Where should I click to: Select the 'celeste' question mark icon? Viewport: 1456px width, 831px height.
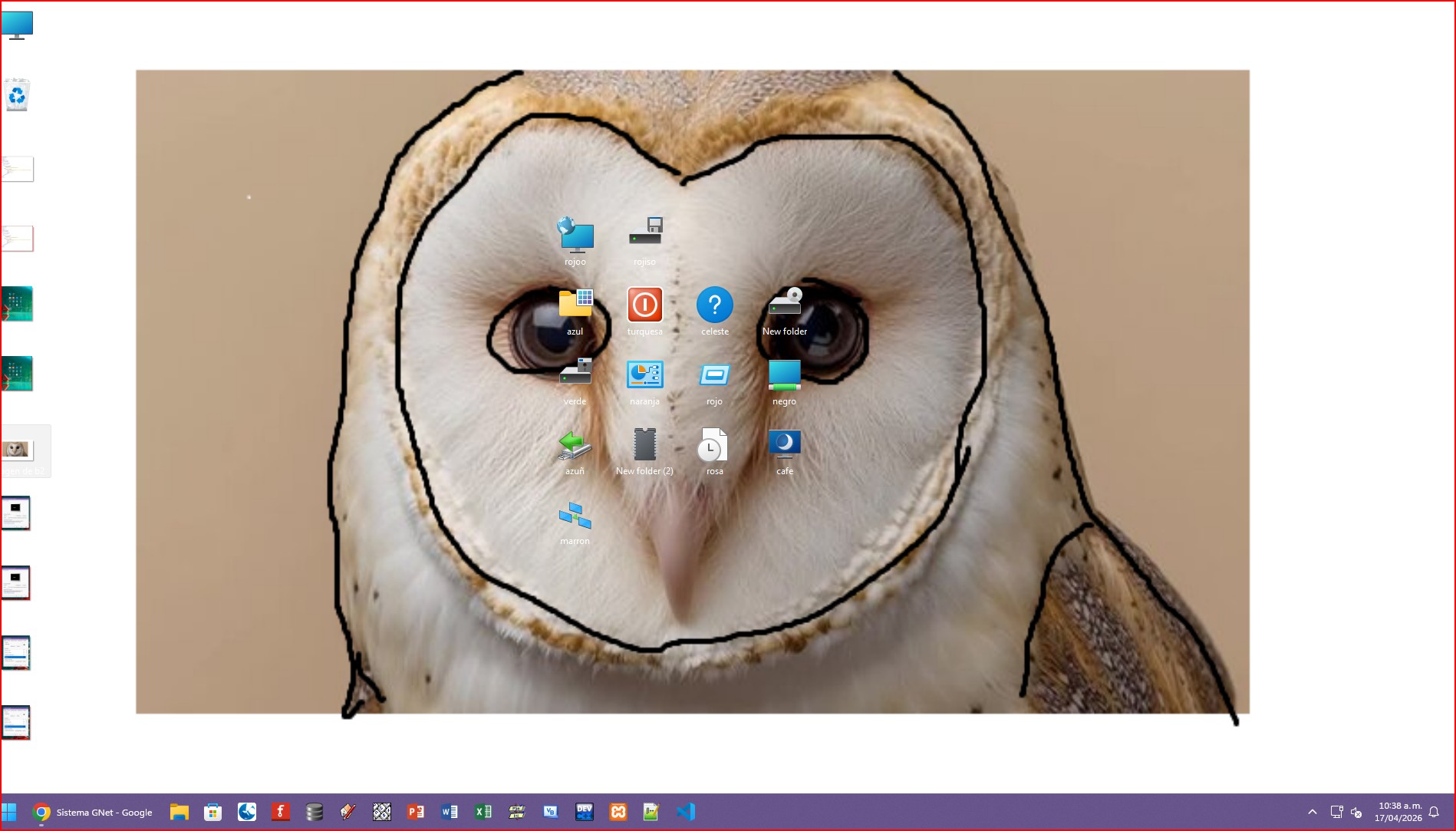pos(714,305)
